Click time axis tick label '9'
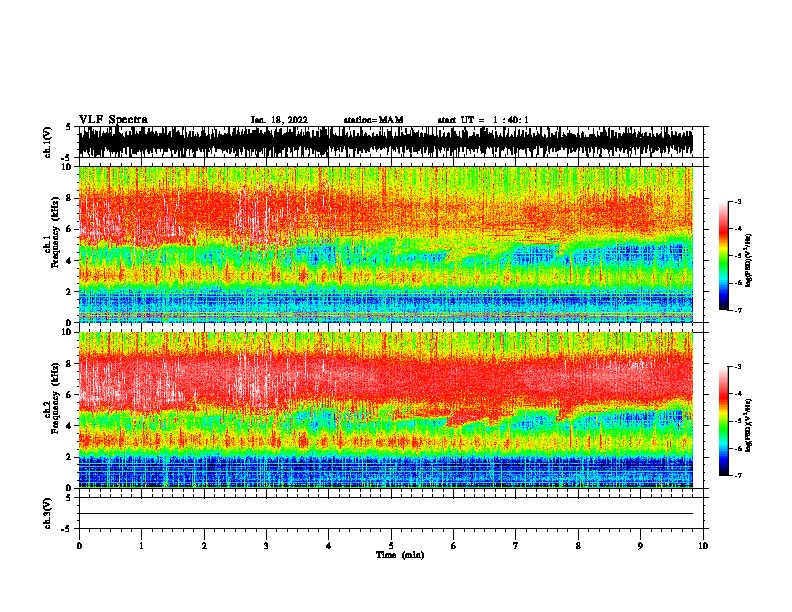This screenshot has height=612, width=792. 640,546
